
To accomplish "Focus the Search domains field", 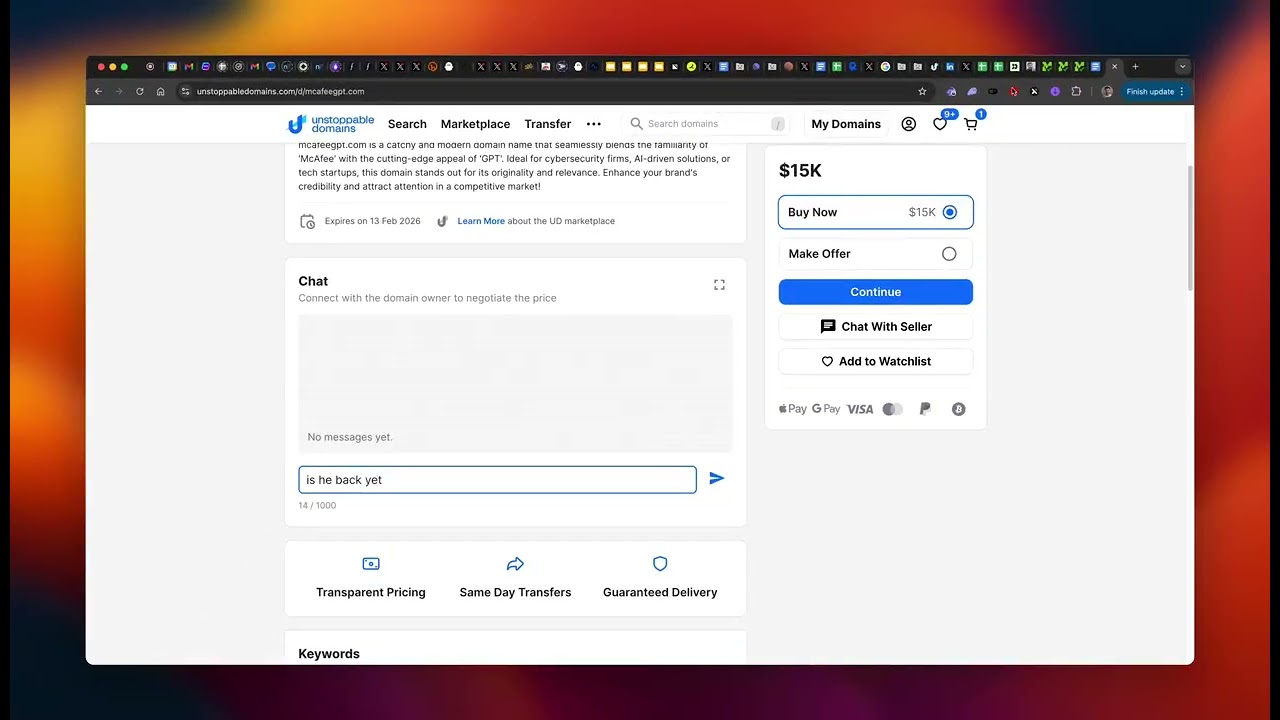I will (707, 124).
